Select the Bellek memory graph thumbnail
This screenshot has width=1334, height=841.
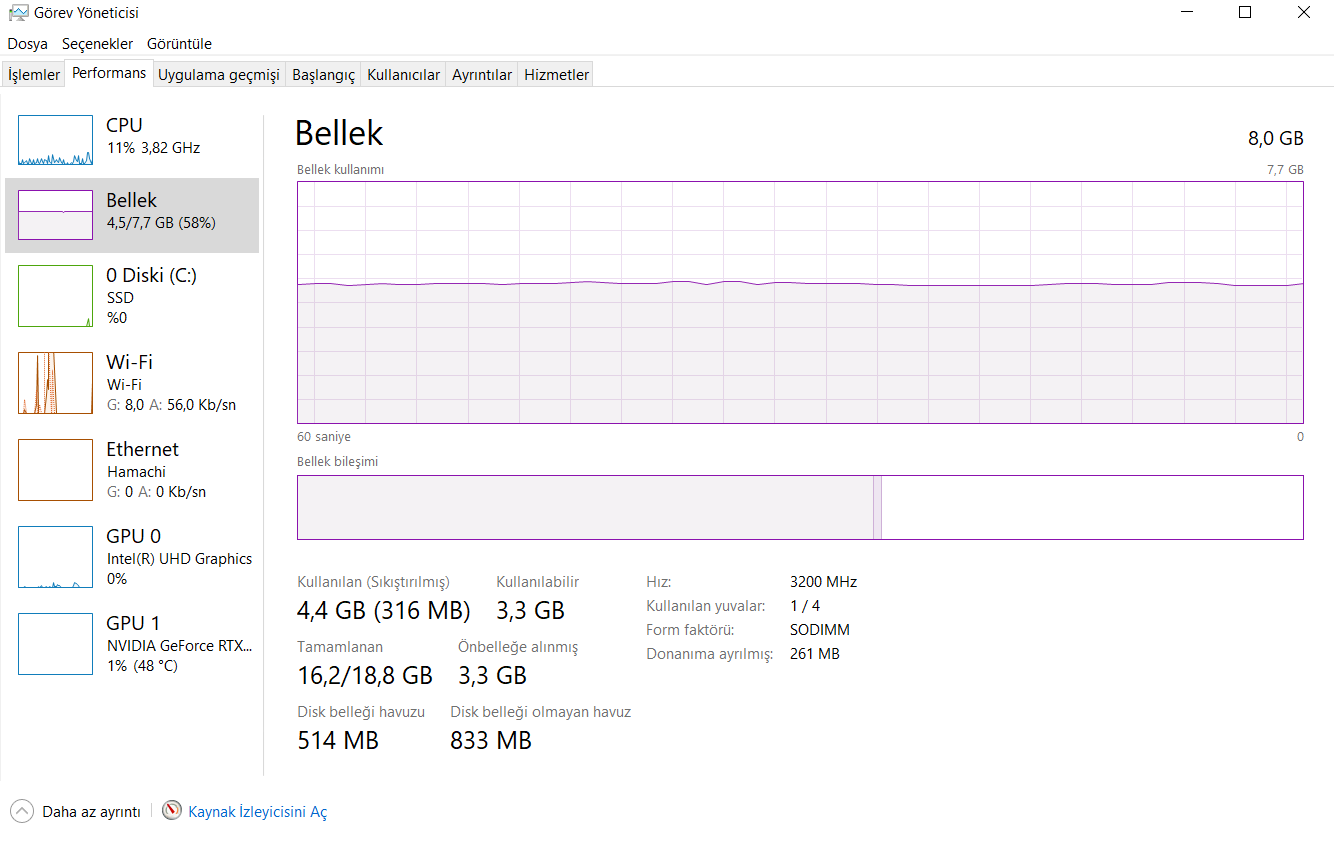(55, 215)
